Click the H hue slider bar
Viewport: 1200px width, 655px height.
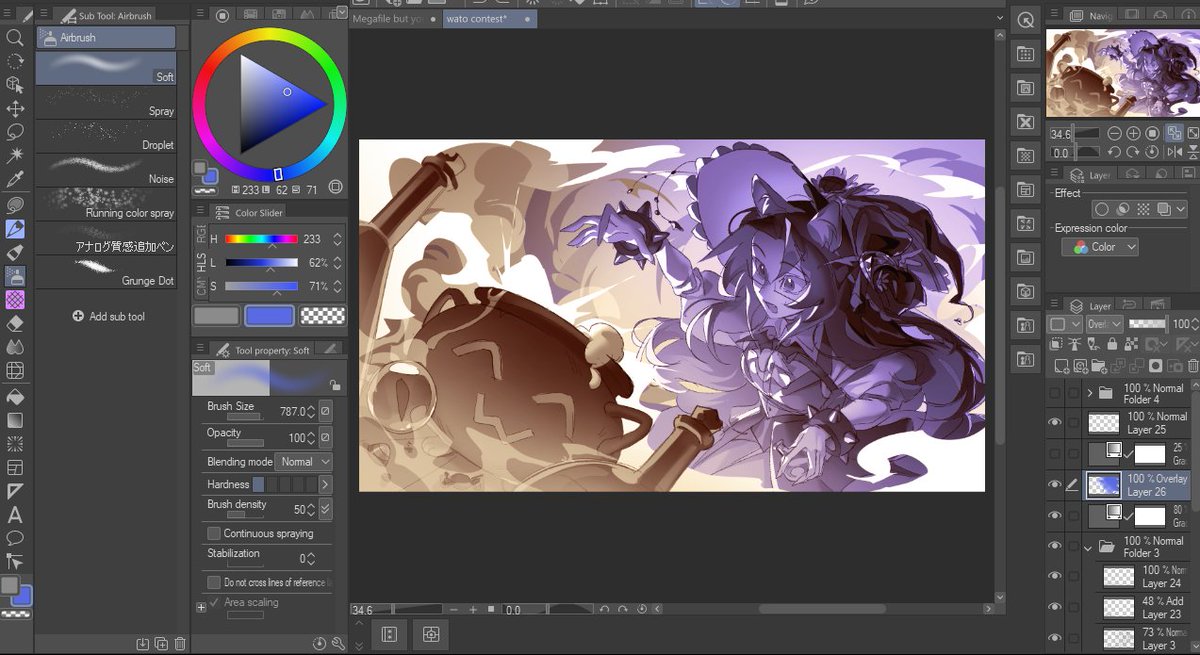261,239
